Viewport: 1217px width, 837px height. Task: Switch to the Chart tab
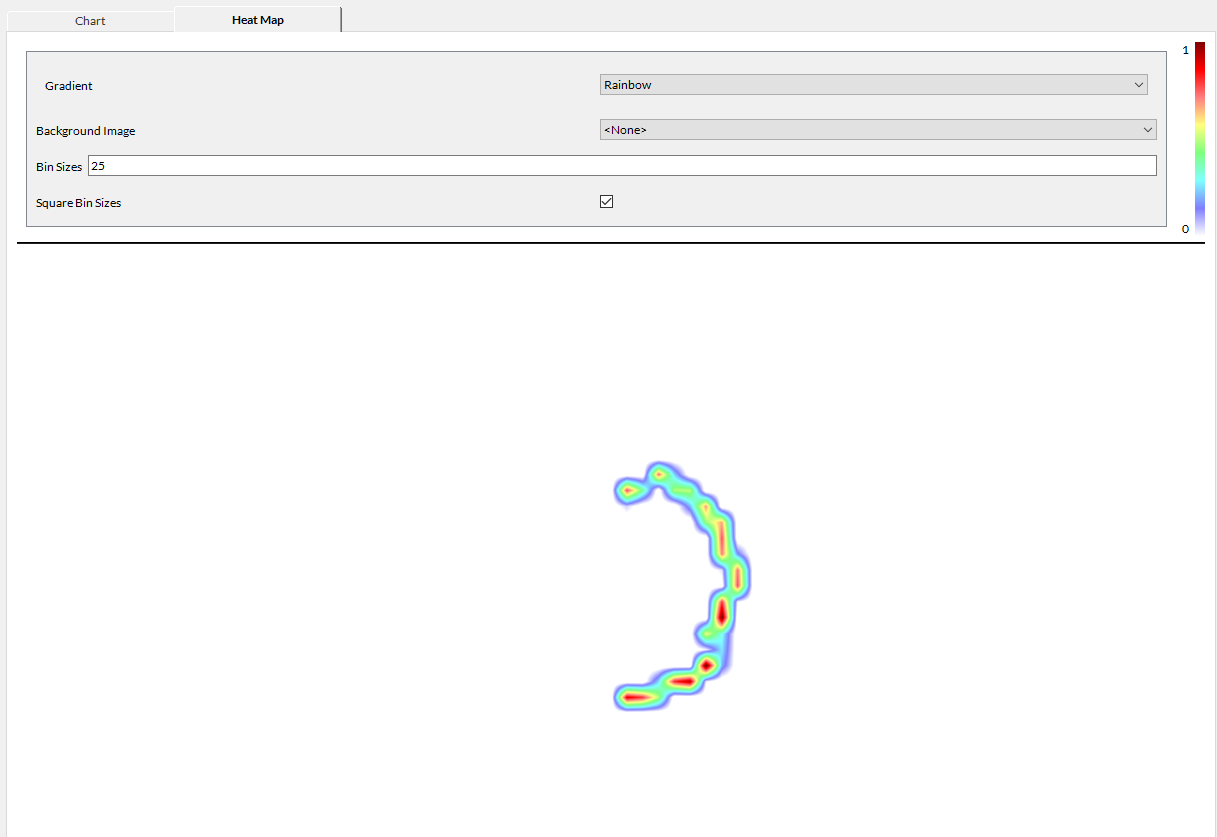tap(90, 20)
